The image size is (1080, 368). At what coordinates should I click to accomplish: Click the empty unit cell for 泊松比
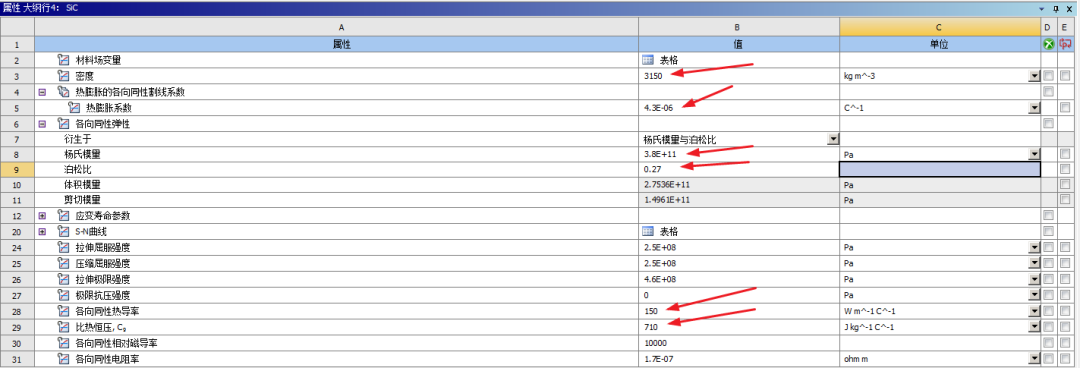click(x=939, y=169)
